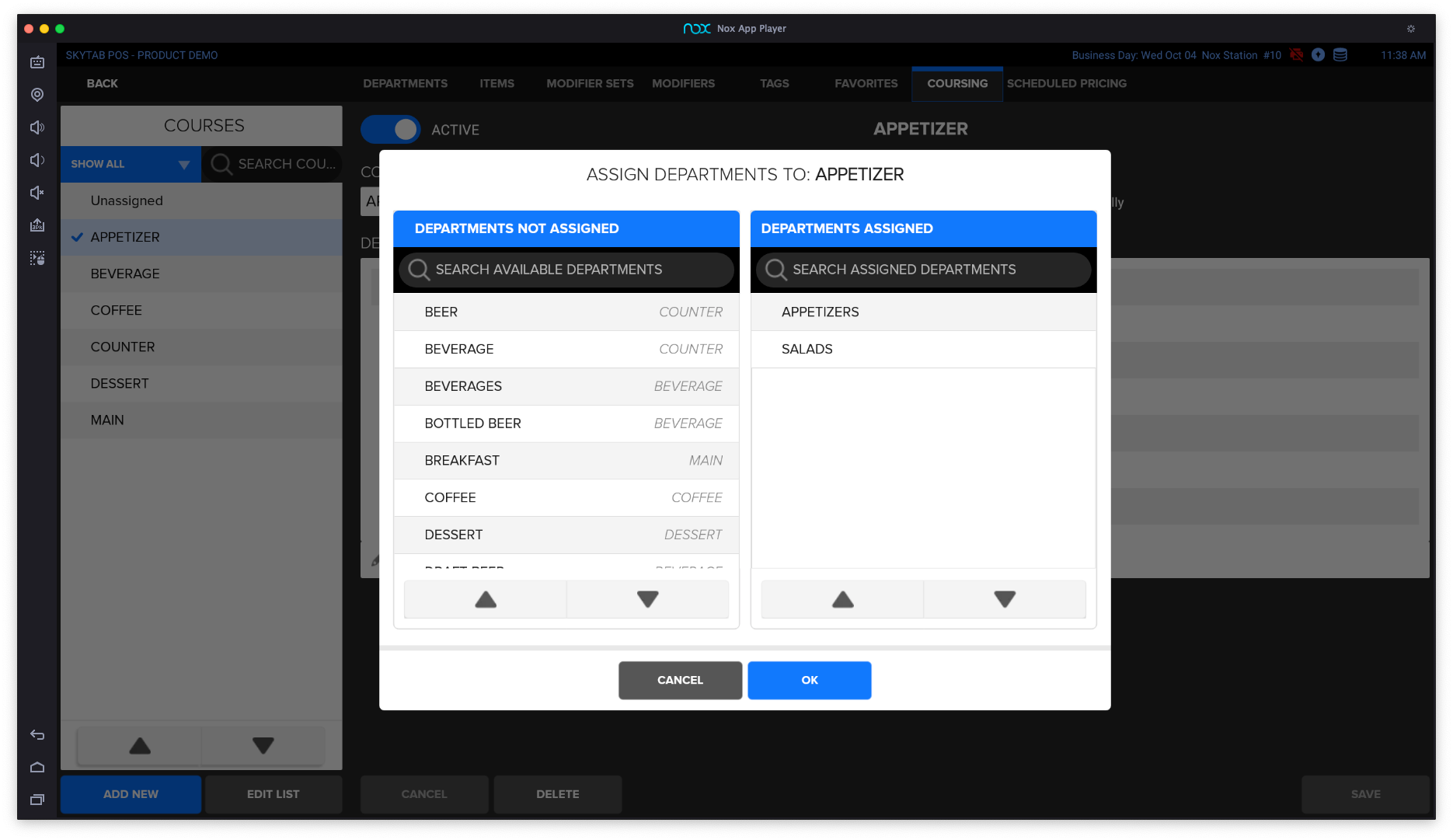This screenshot has height=840, width=1453.
Task: Click the red printer offline status icon
Action: click(1296, 55)
